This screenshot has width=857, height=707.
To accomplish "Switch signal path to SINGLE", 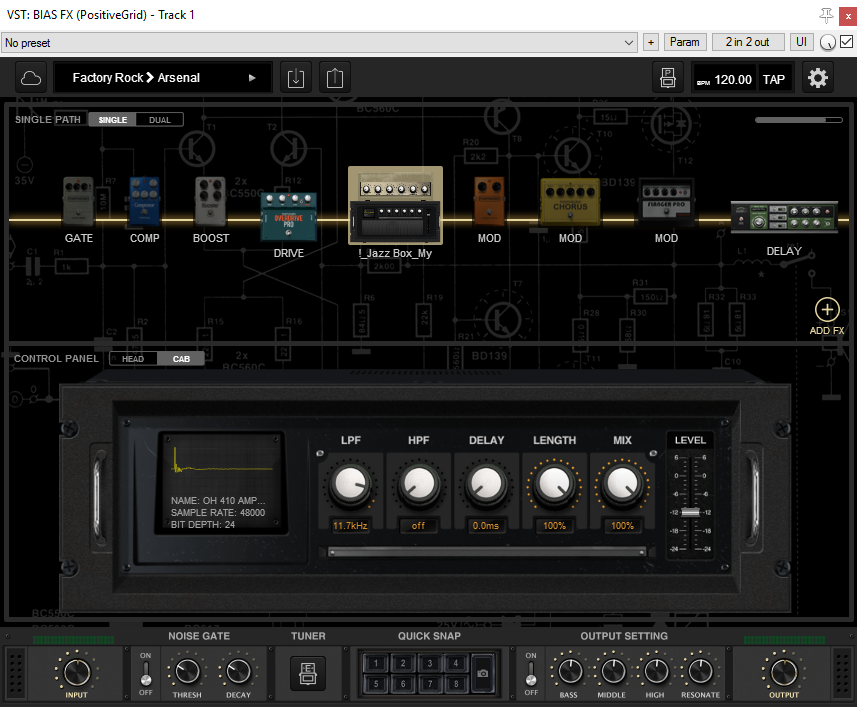I will coord(113,120).
